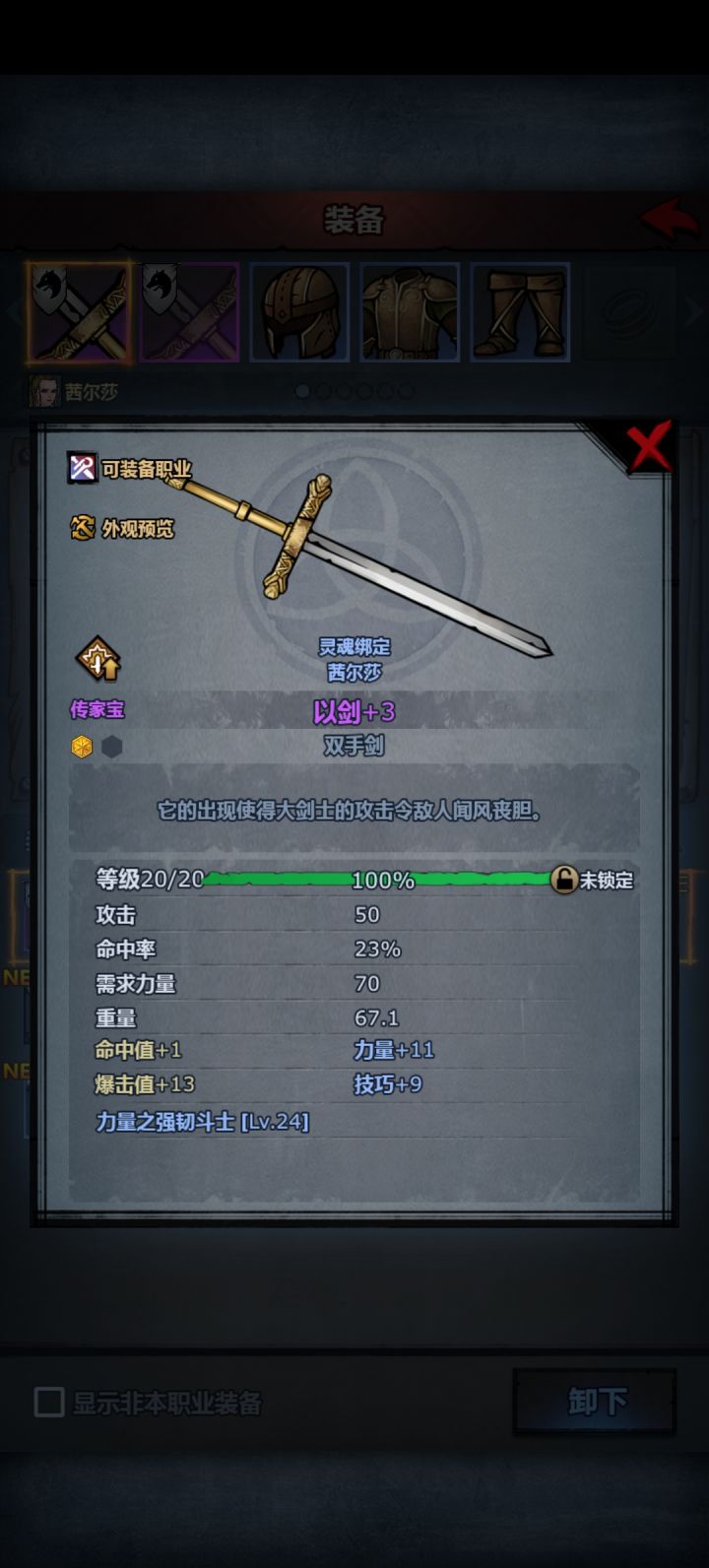Screen dimensions: 709x1568
Task: Click the 茜尔莎 character portrait
Action: [45, 391]
